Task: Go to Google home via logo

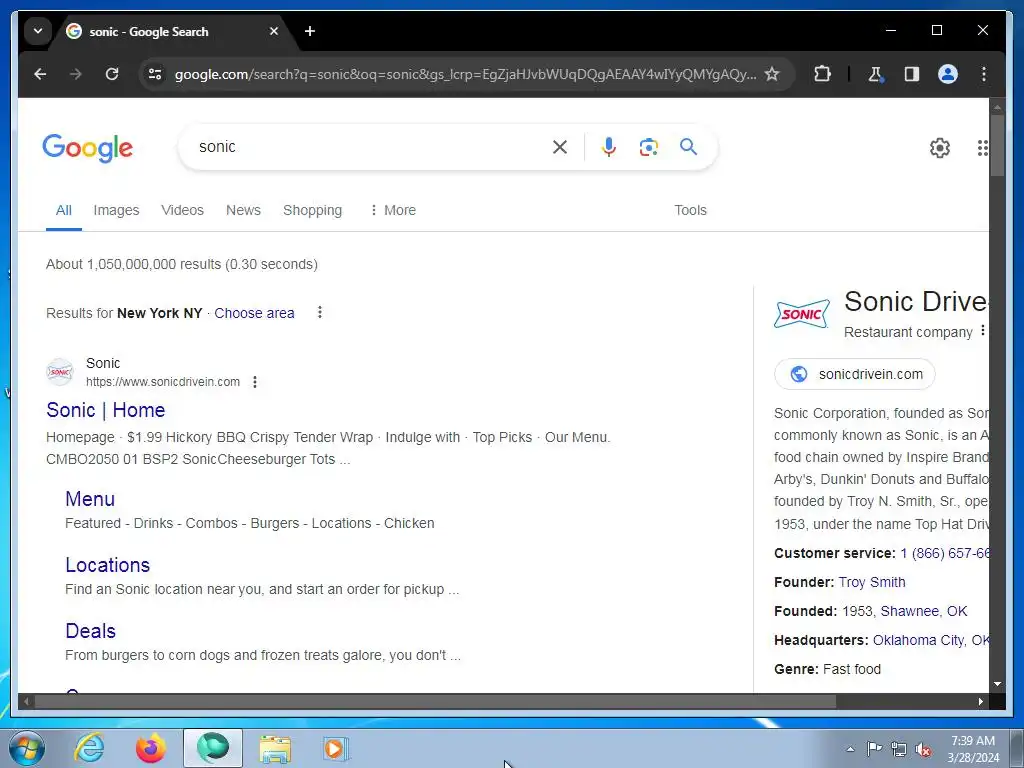Action: [88, 148]
